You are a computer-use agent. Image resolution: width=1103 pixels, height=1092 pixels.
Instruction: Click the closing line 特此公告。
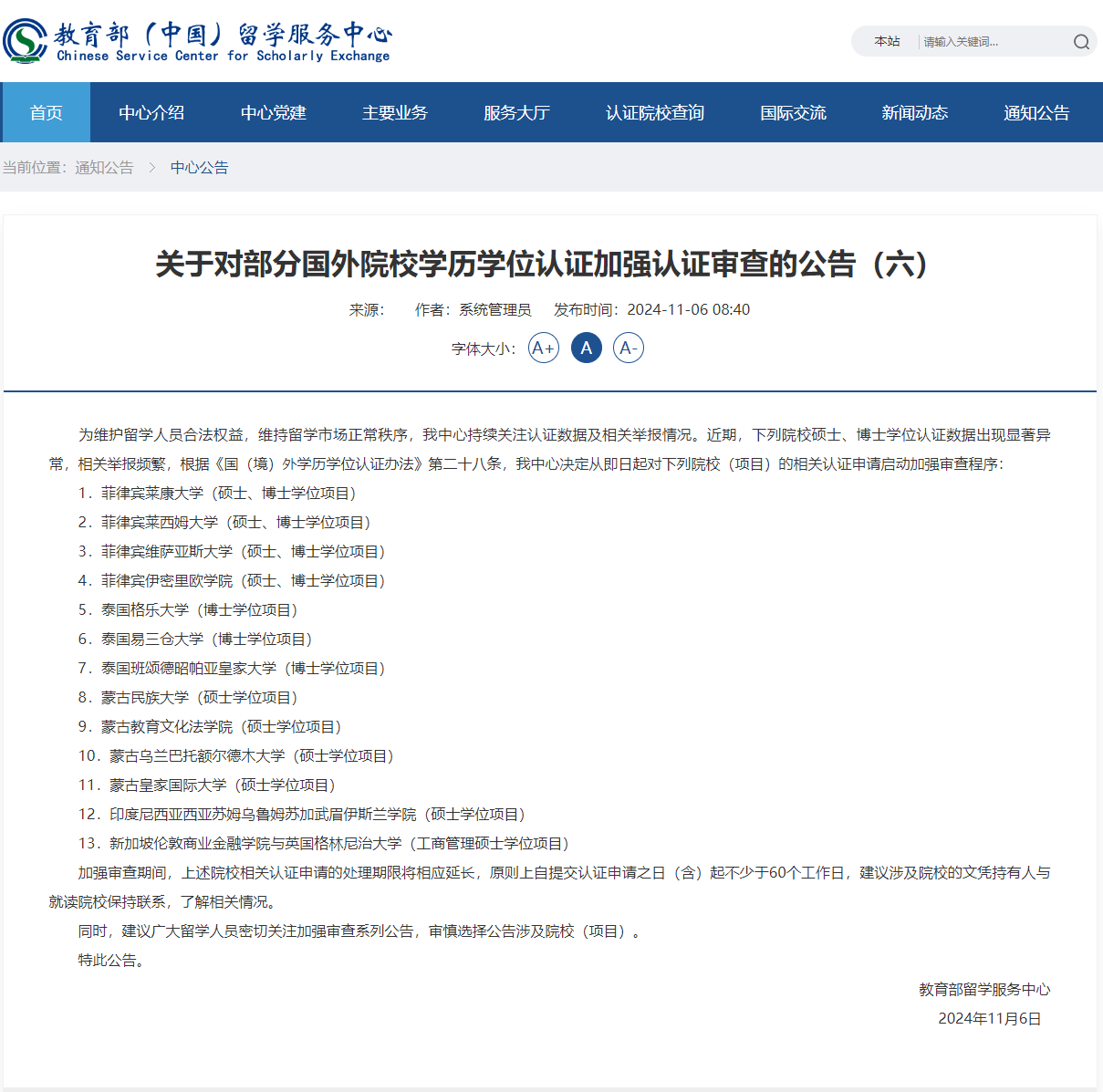tap(111, 961)
